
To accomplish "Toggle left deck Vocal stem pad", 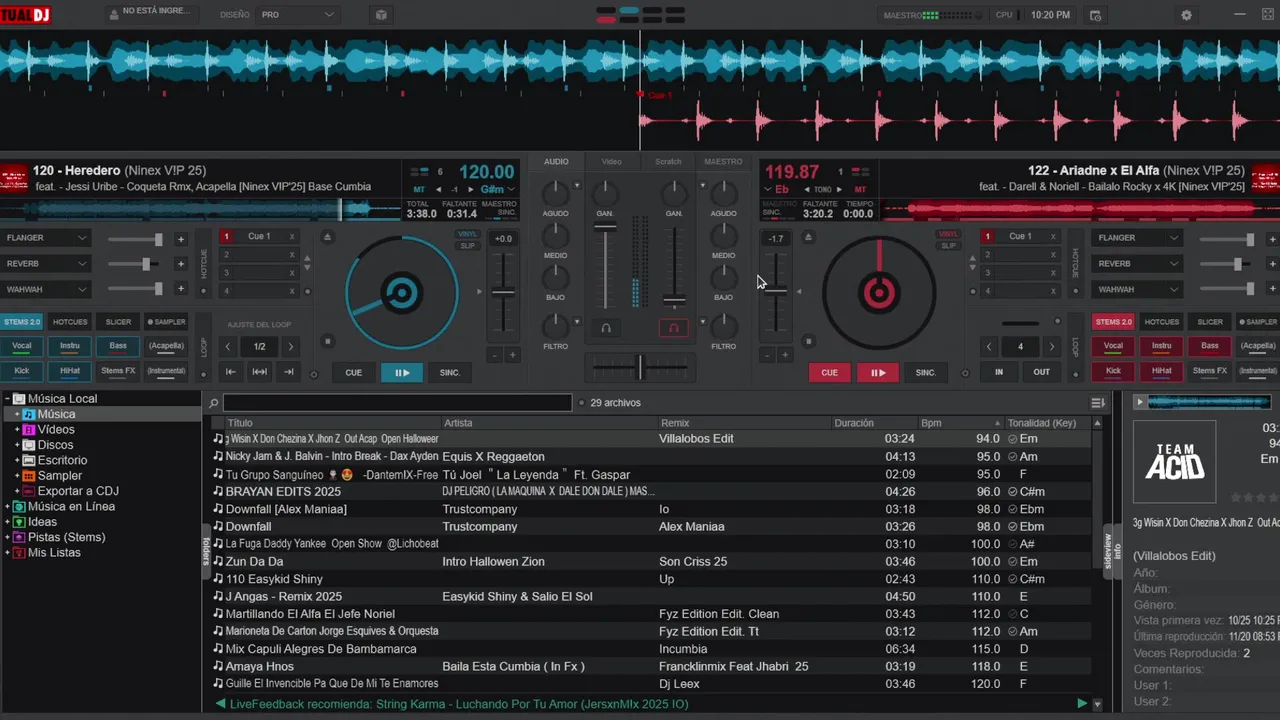I will coord(21,346).
